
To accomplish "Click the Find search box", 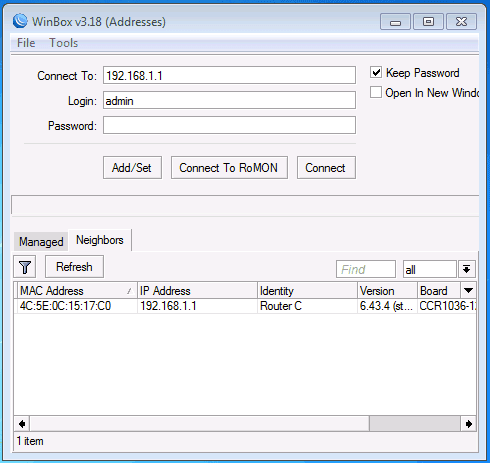I will (x=366, y=269).
